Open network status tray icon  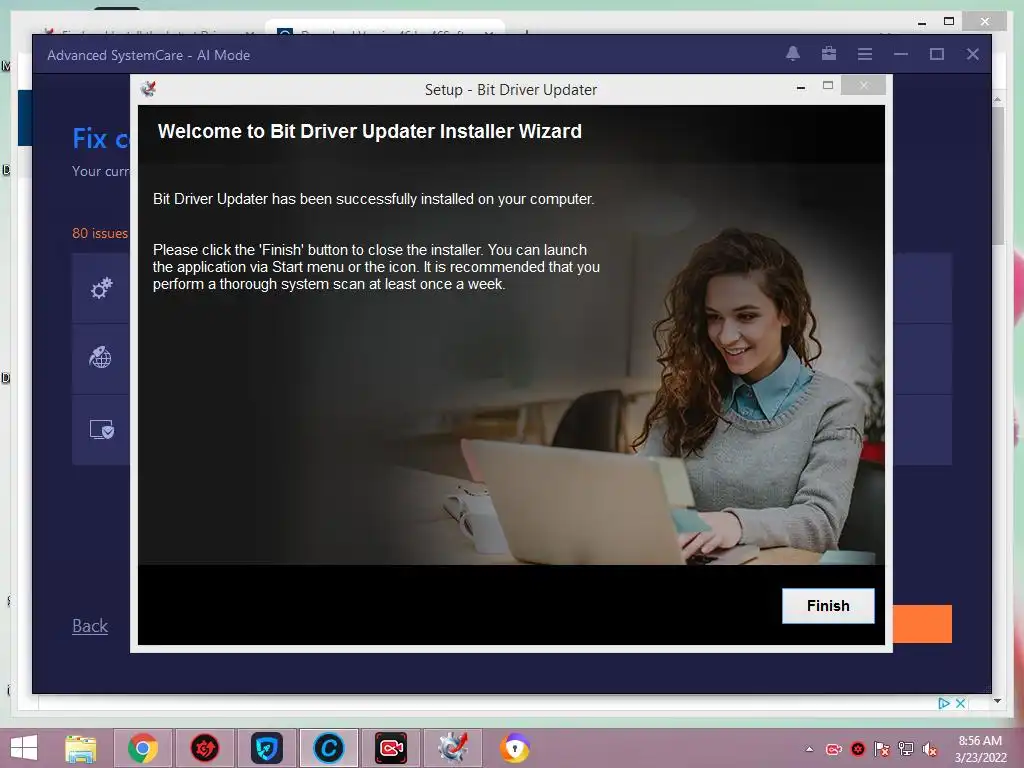[x=906, y=749]
